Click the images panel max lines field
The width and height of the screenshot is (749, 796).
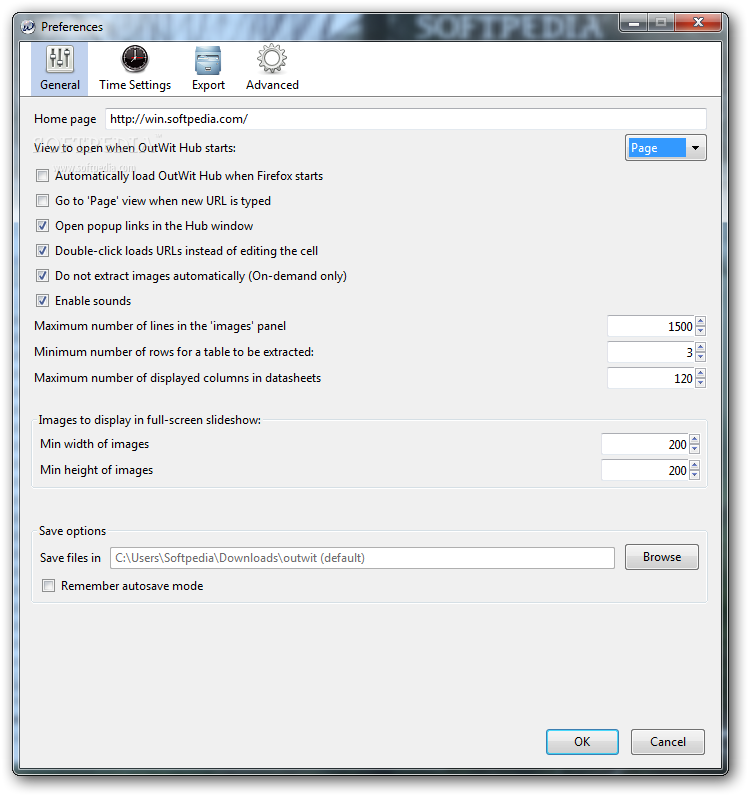click(x=651, y=326)
